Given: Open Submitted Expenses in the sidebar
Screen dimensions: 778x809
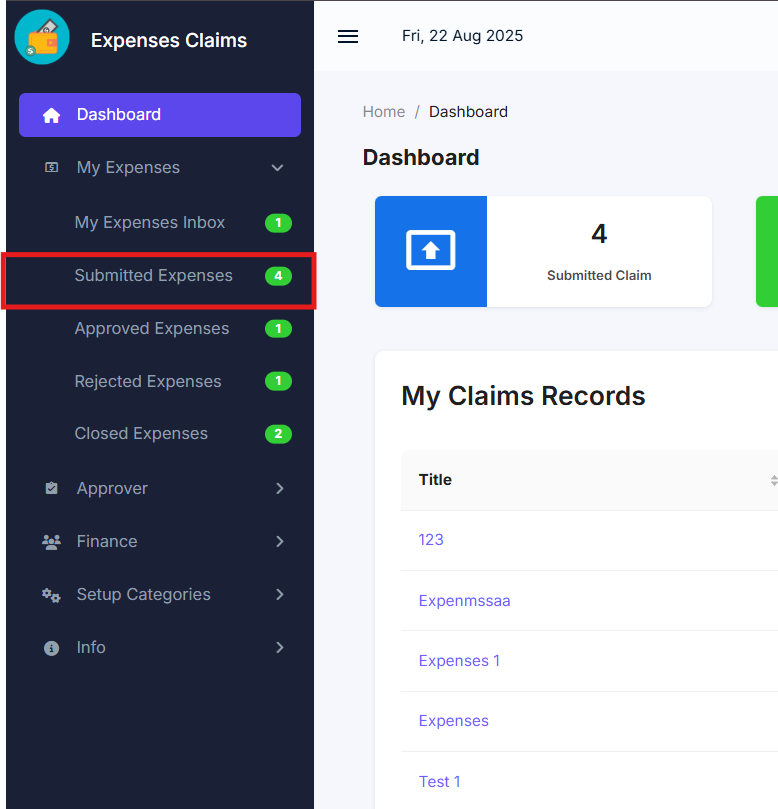Looking at the screenshot, I should 153,276.
